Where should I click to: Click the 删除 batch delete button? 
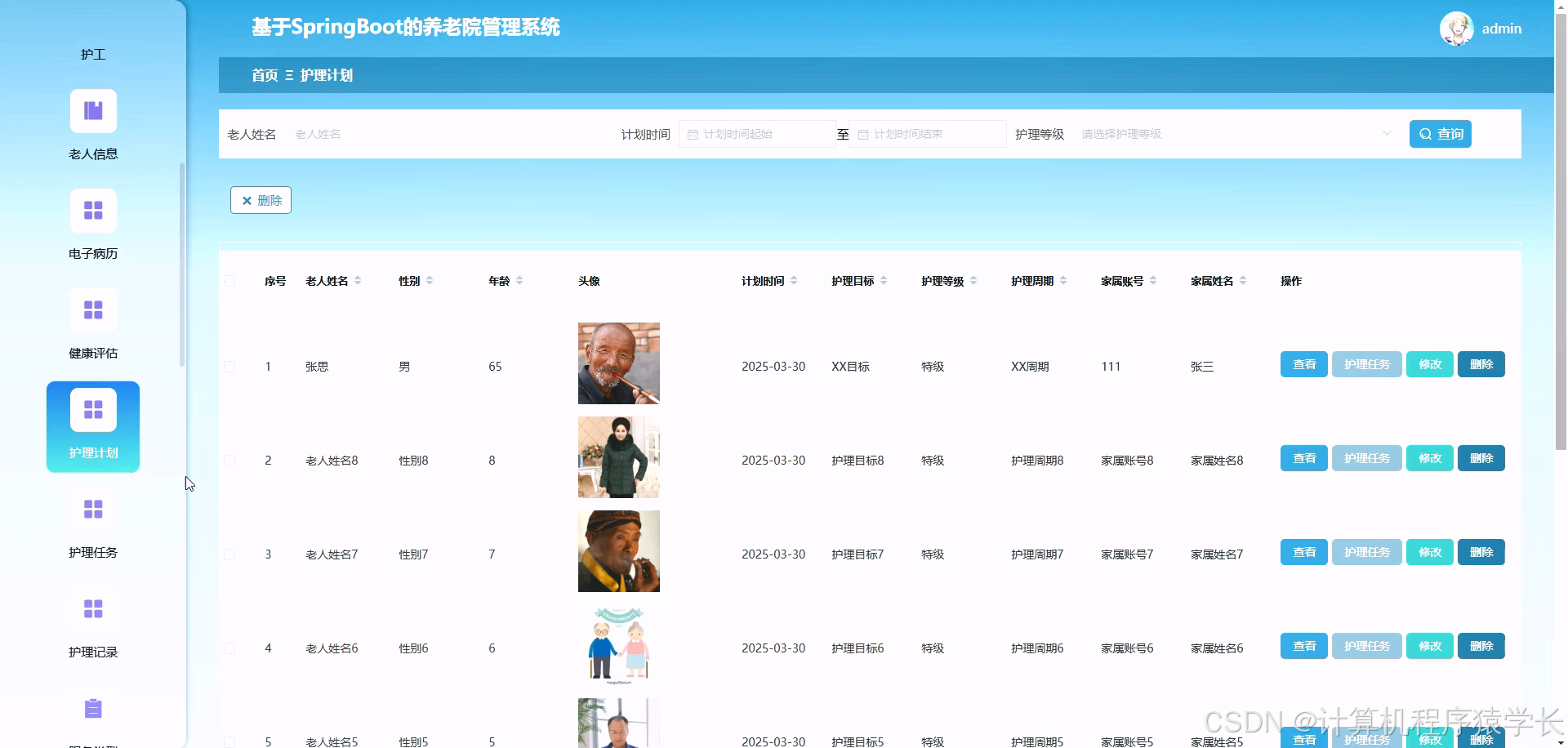click(261, 200)
